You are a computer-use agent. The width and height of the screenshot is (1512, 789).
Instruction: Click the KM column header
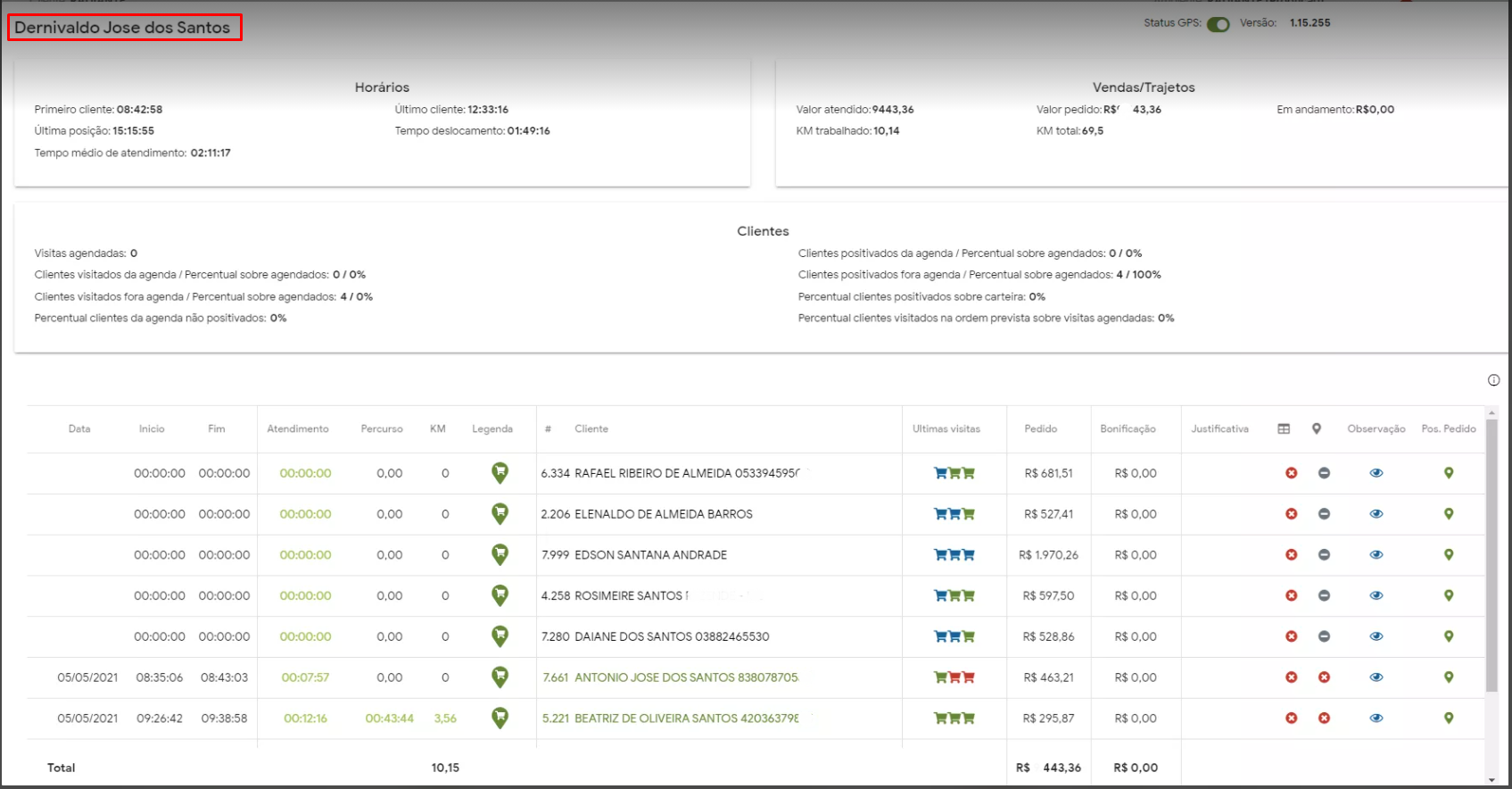point(437,429)
